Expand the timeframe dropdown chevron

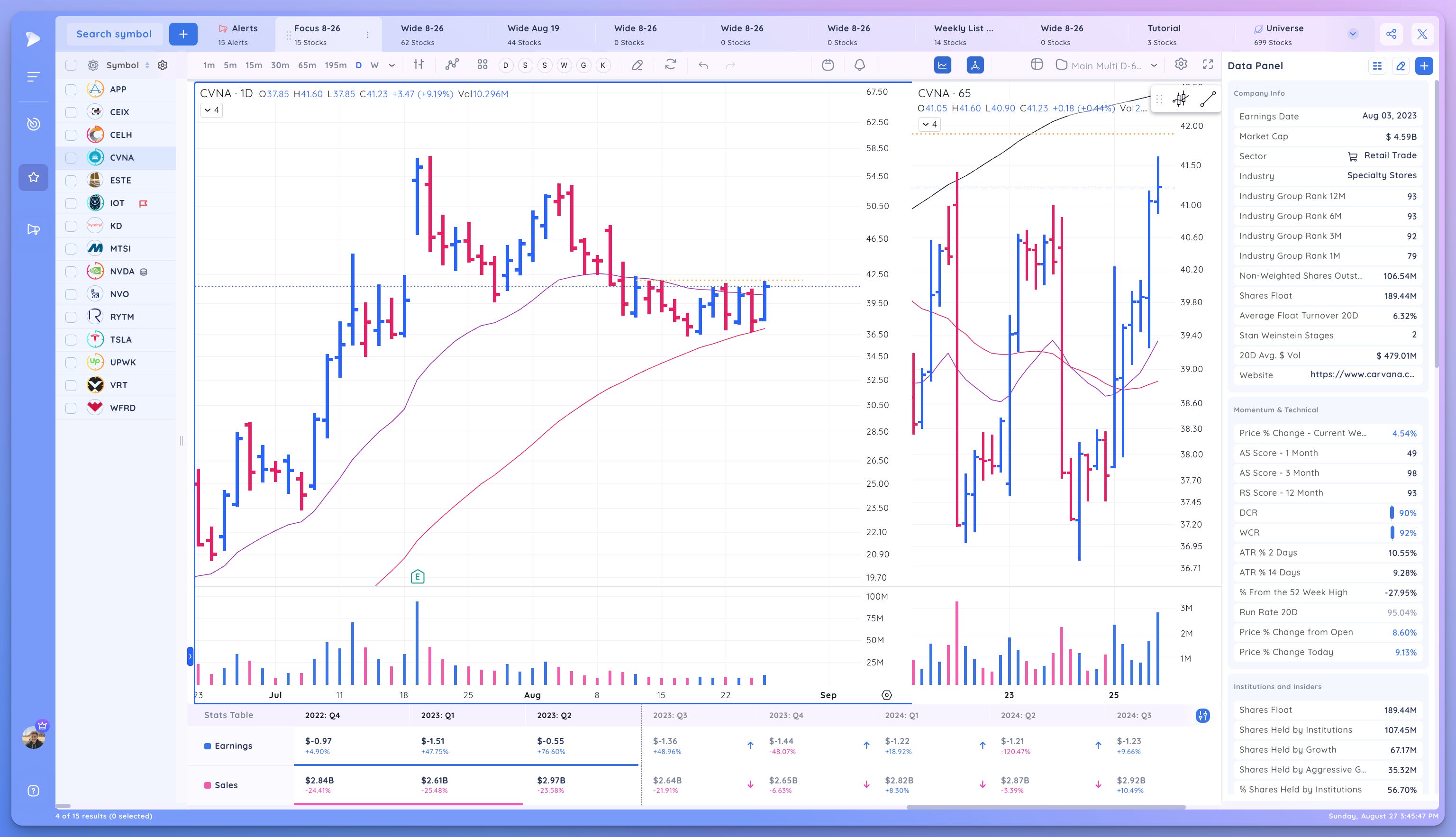click(392, 65)
